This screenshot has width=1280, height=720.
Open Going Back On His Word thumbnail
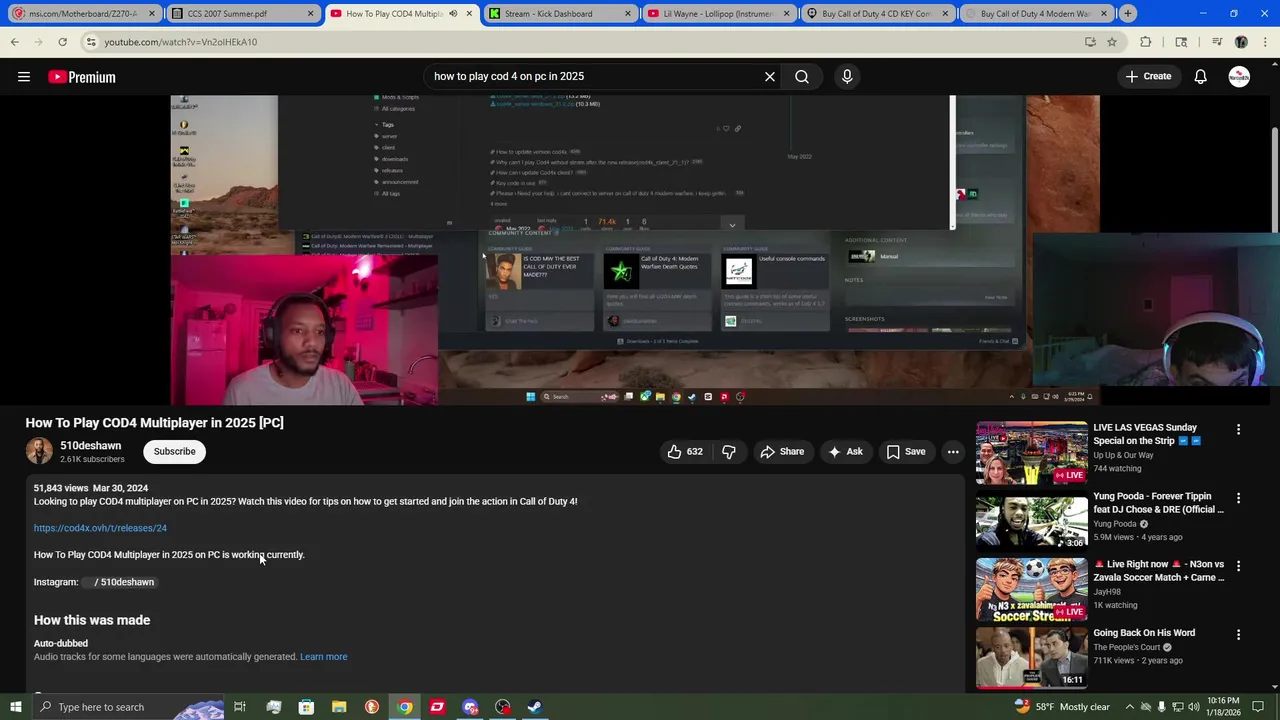(x=1031, y=658)
